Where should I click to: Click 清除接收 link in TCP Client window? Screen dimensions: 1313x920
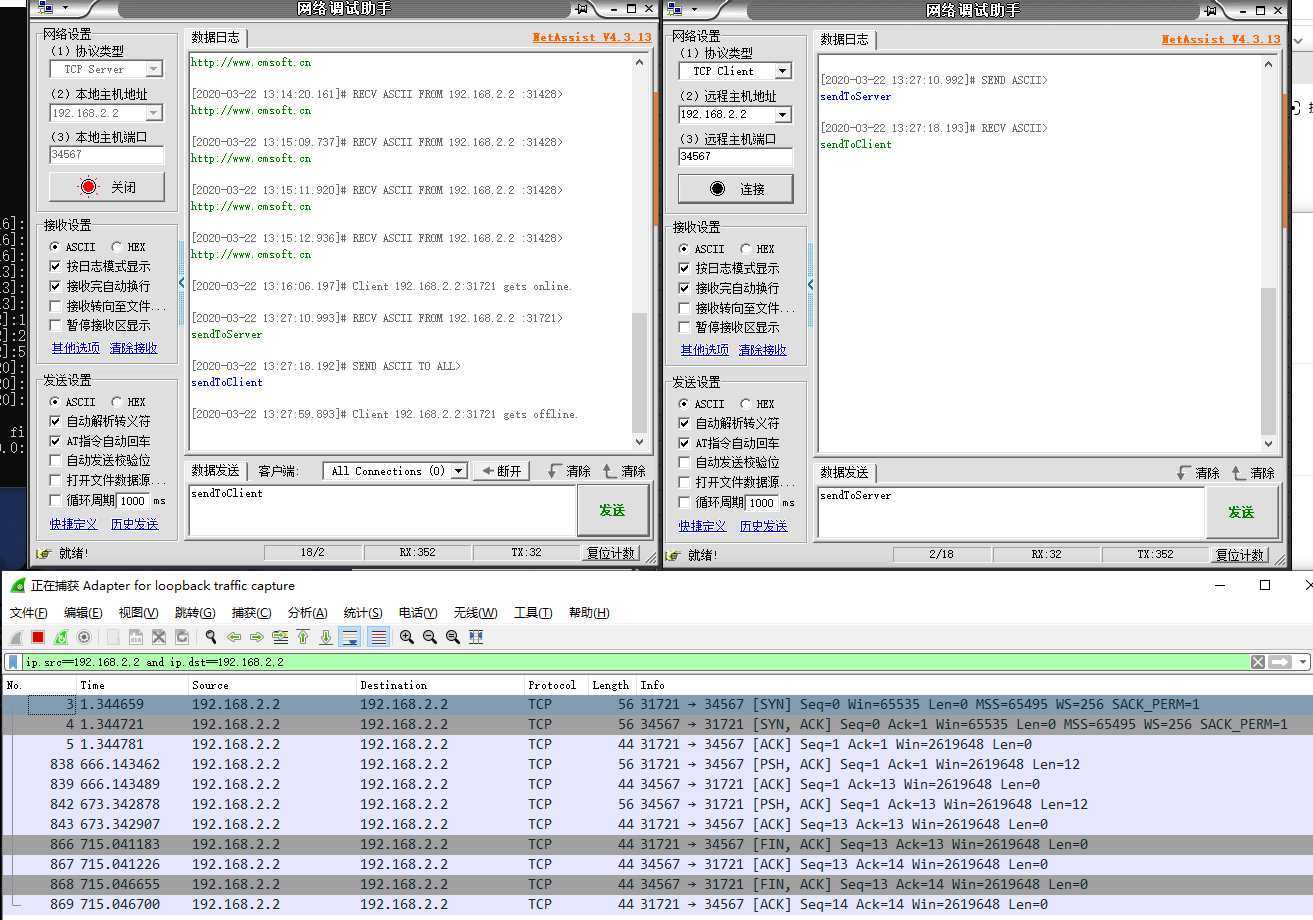pyautogui.click(x=762, y=350)
